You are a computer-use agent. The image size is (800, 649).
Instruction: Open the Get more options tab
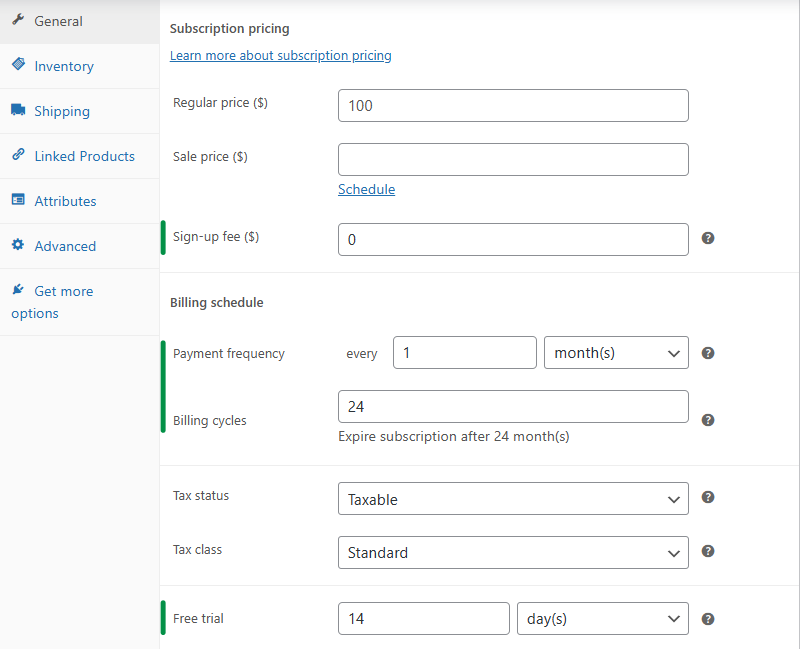tap(63, 291)
